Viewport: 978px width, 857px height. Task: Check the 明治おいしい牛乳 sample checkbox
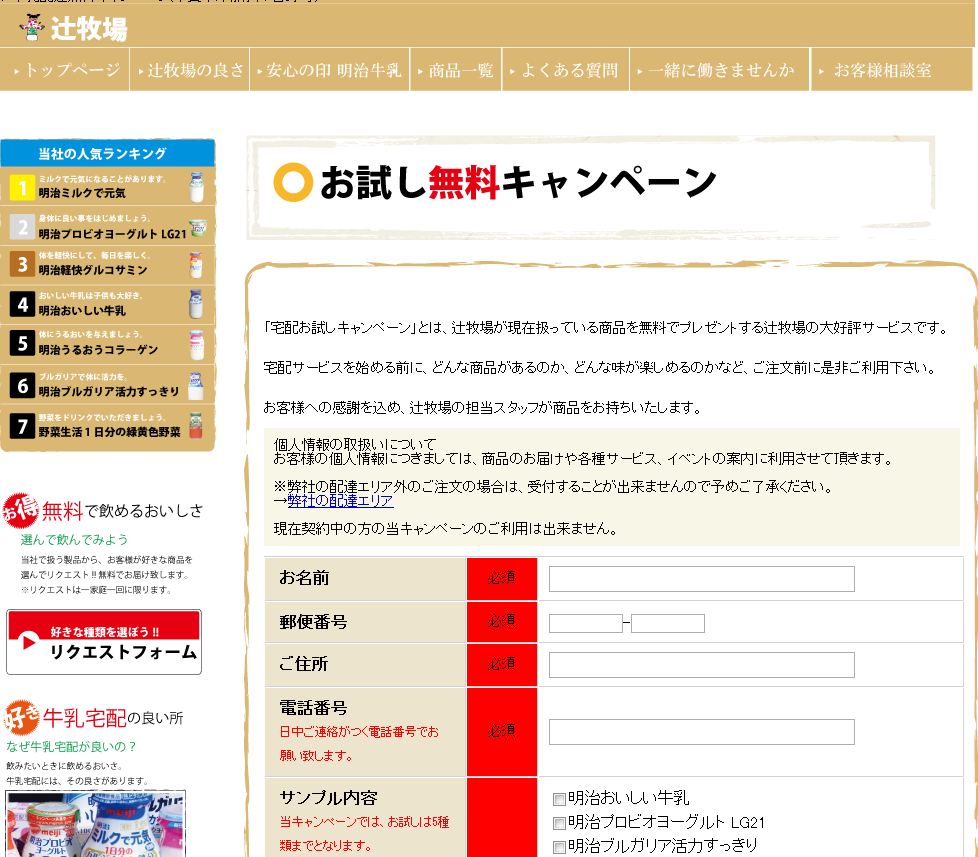(x=559, y=800)
